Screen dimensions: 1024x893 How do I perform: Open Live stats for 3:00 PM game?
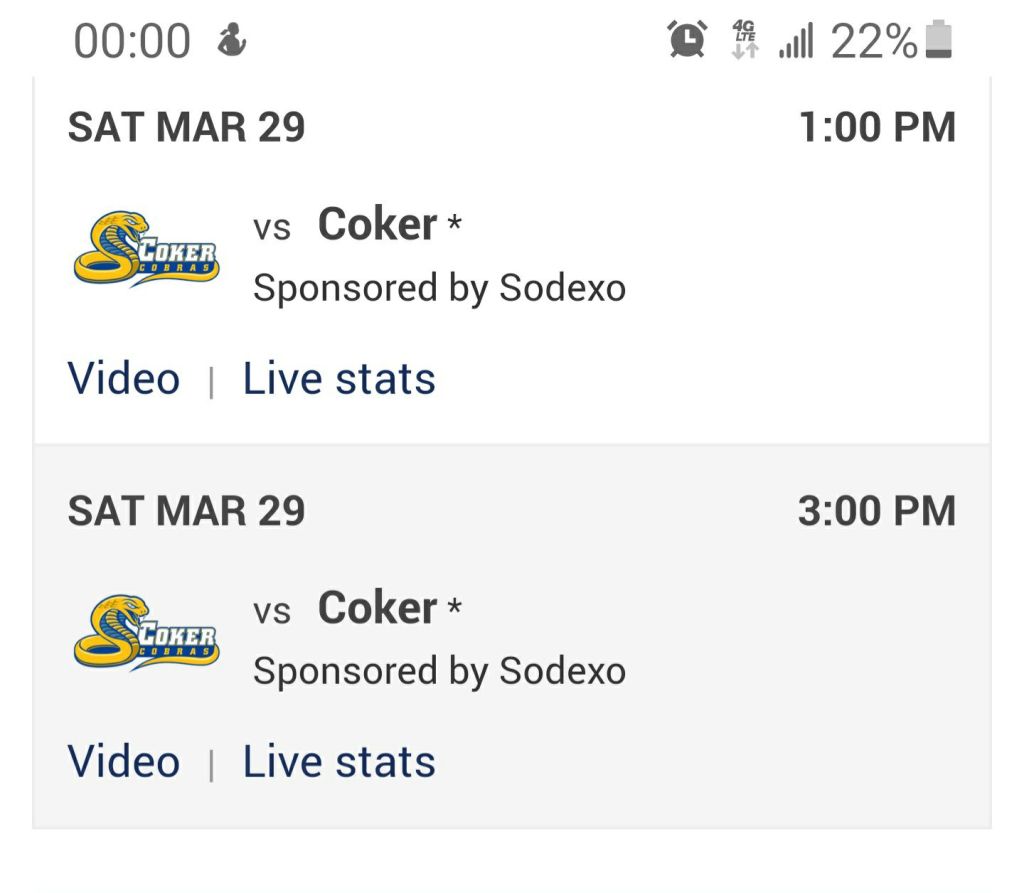click(x=339, y=762)
